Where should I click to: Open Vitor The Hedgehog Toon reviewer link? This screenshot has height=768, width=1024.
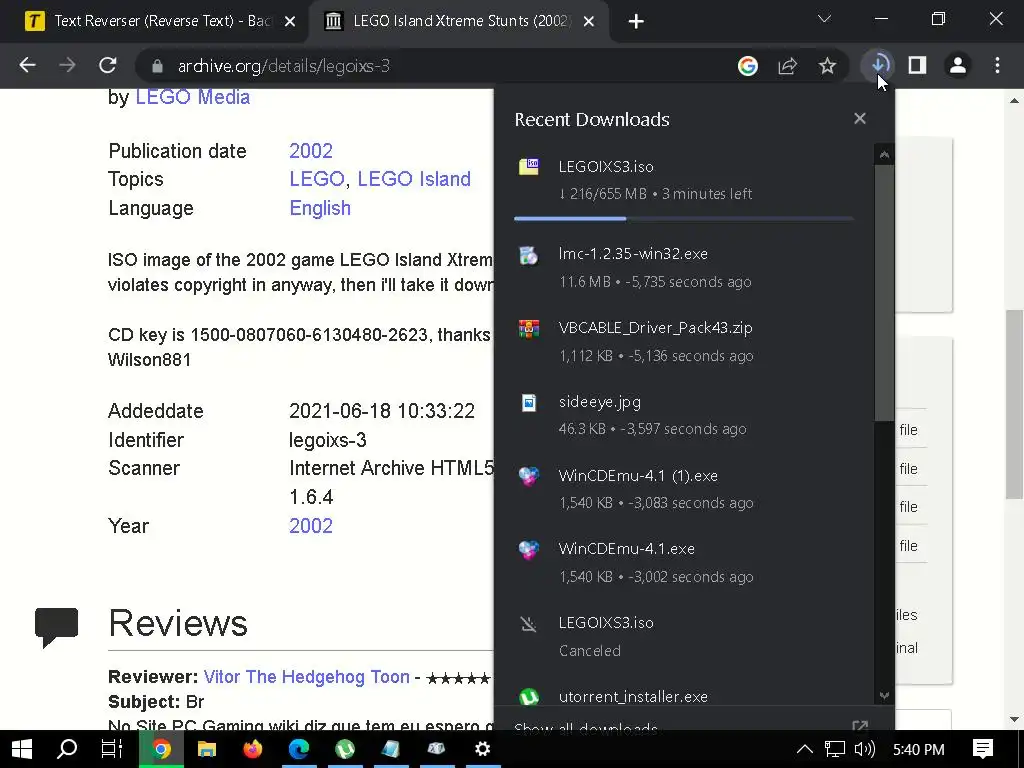point(306,677)
